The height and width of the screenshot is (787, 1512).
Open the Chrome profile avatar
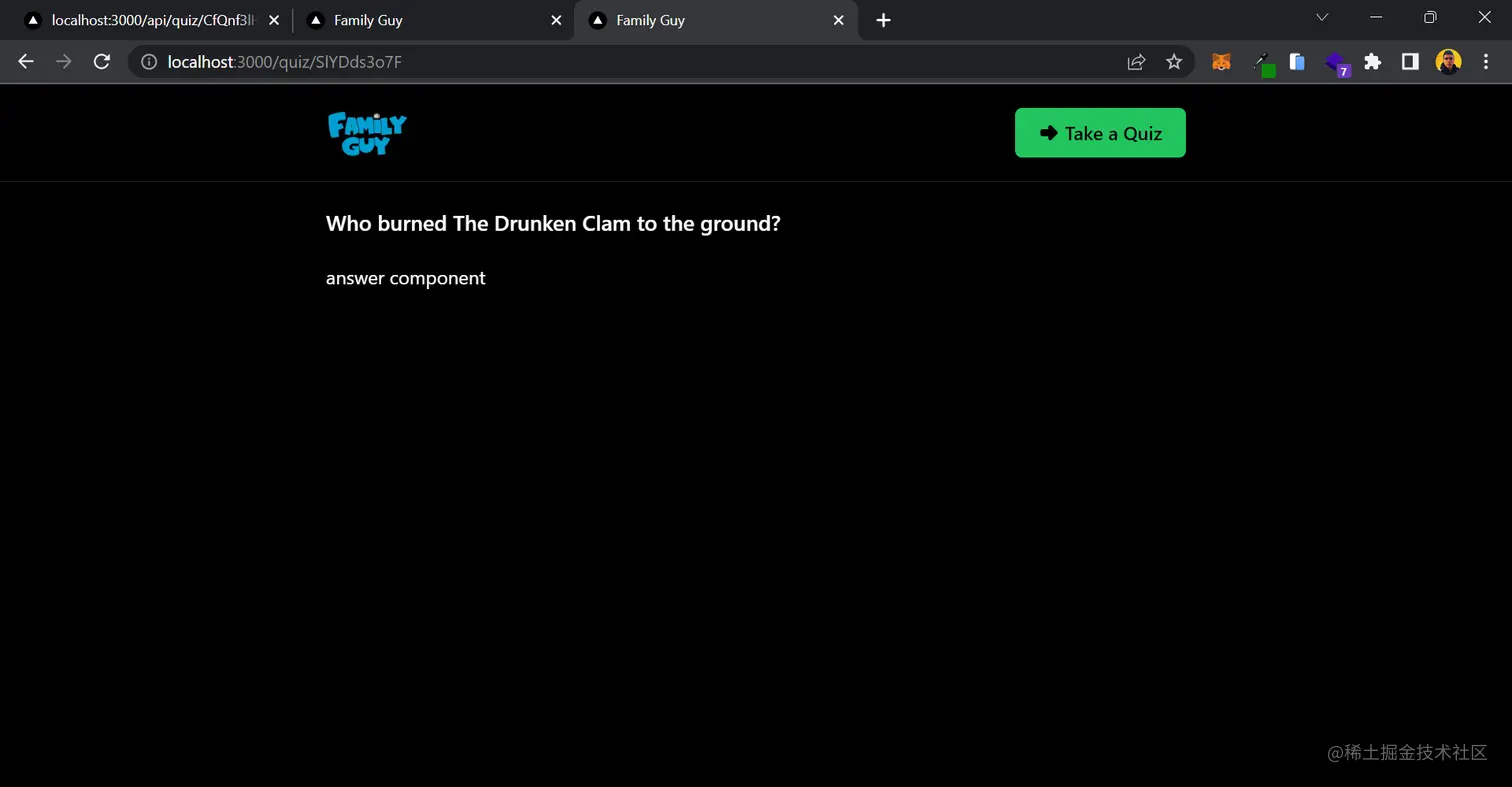pos(1448,62)
